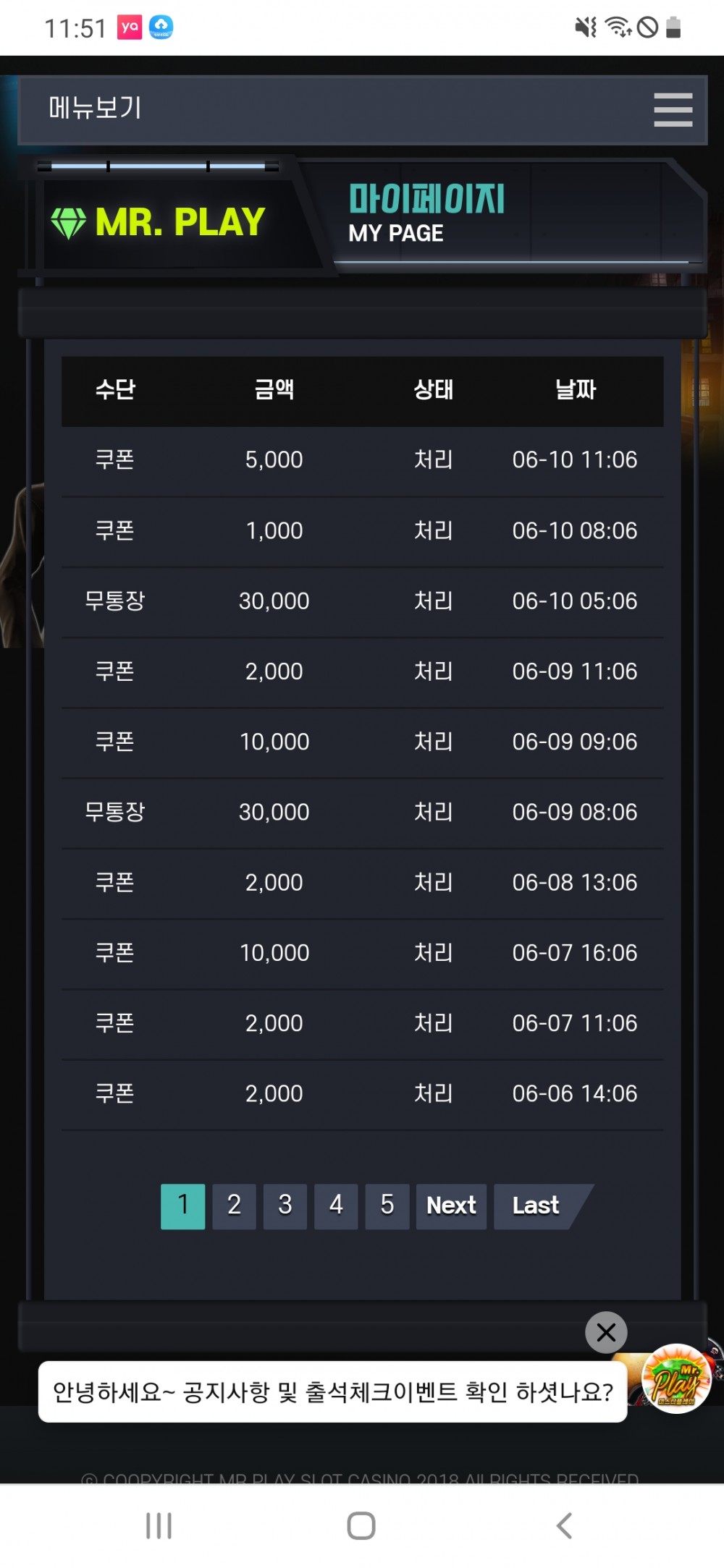Click the Next pagination button

451,1206
